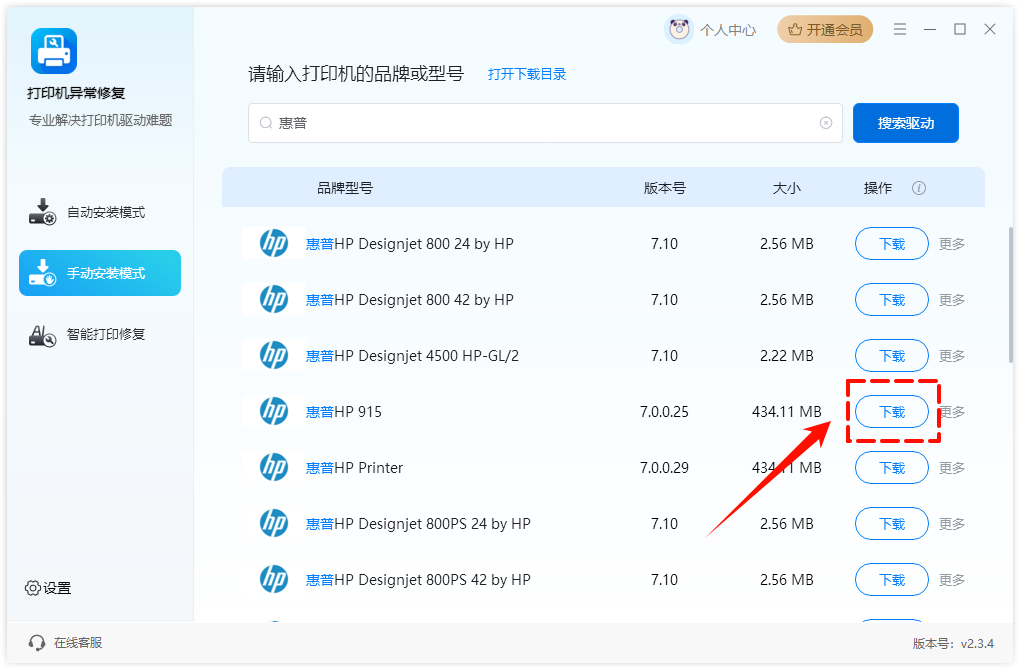Expand 更多 for Designjet 800 24
Screen dimensions: 1020x670
click(952, 244)
